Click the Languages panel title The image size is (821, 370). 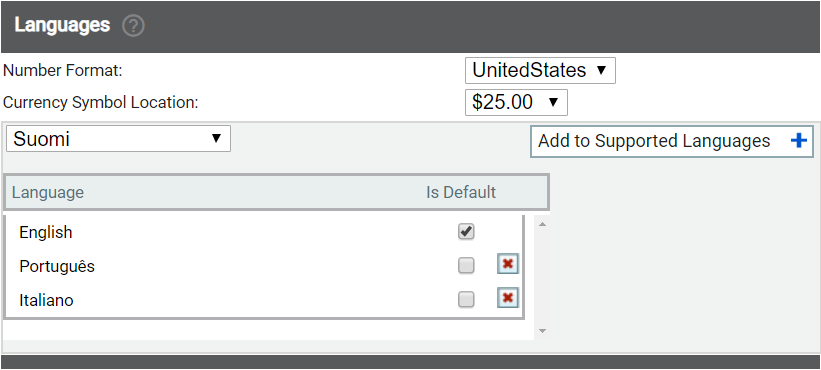pos(62,25)
